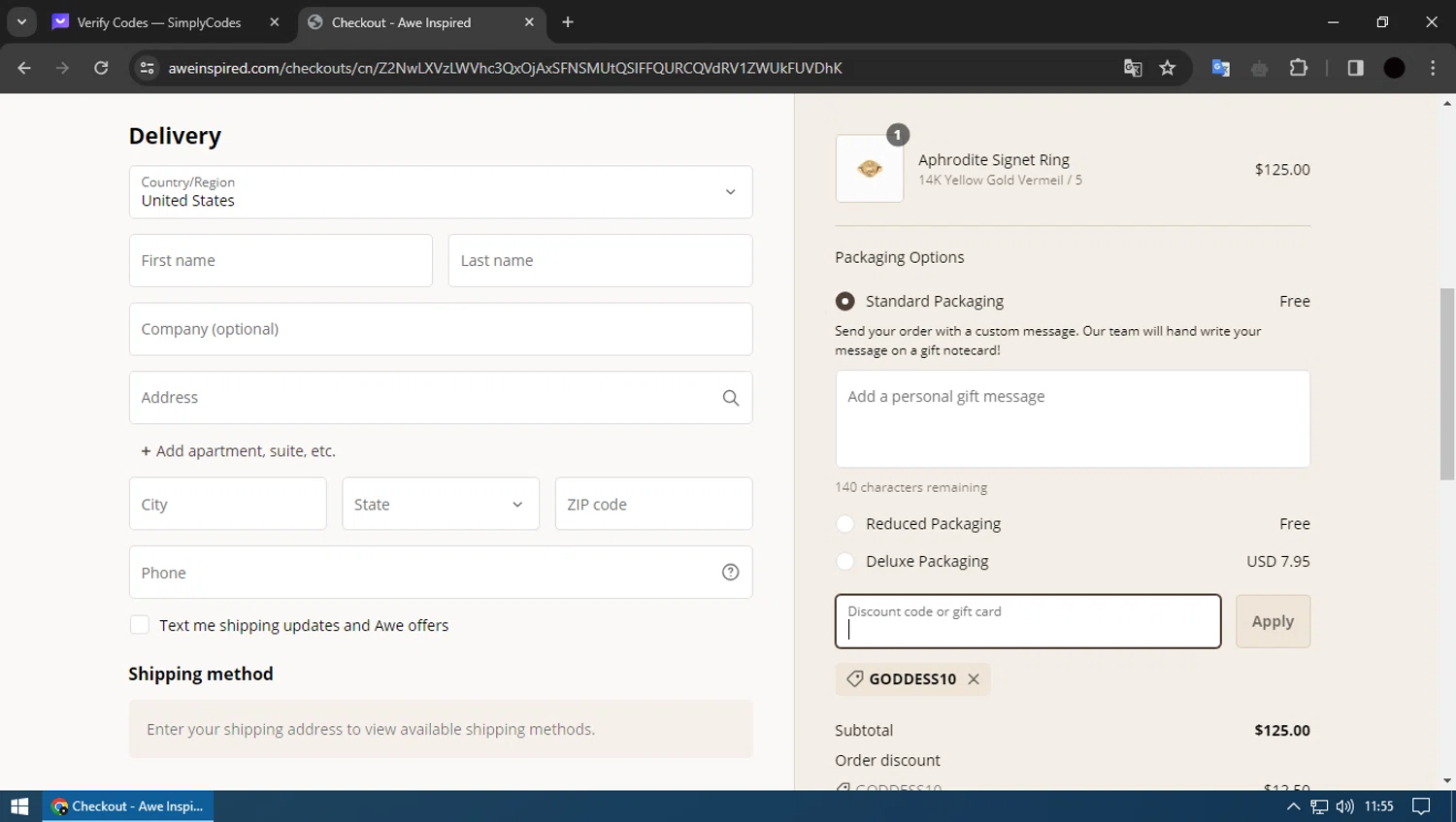
Task: Select Standard Packaging option
Action: click(845, 302)
